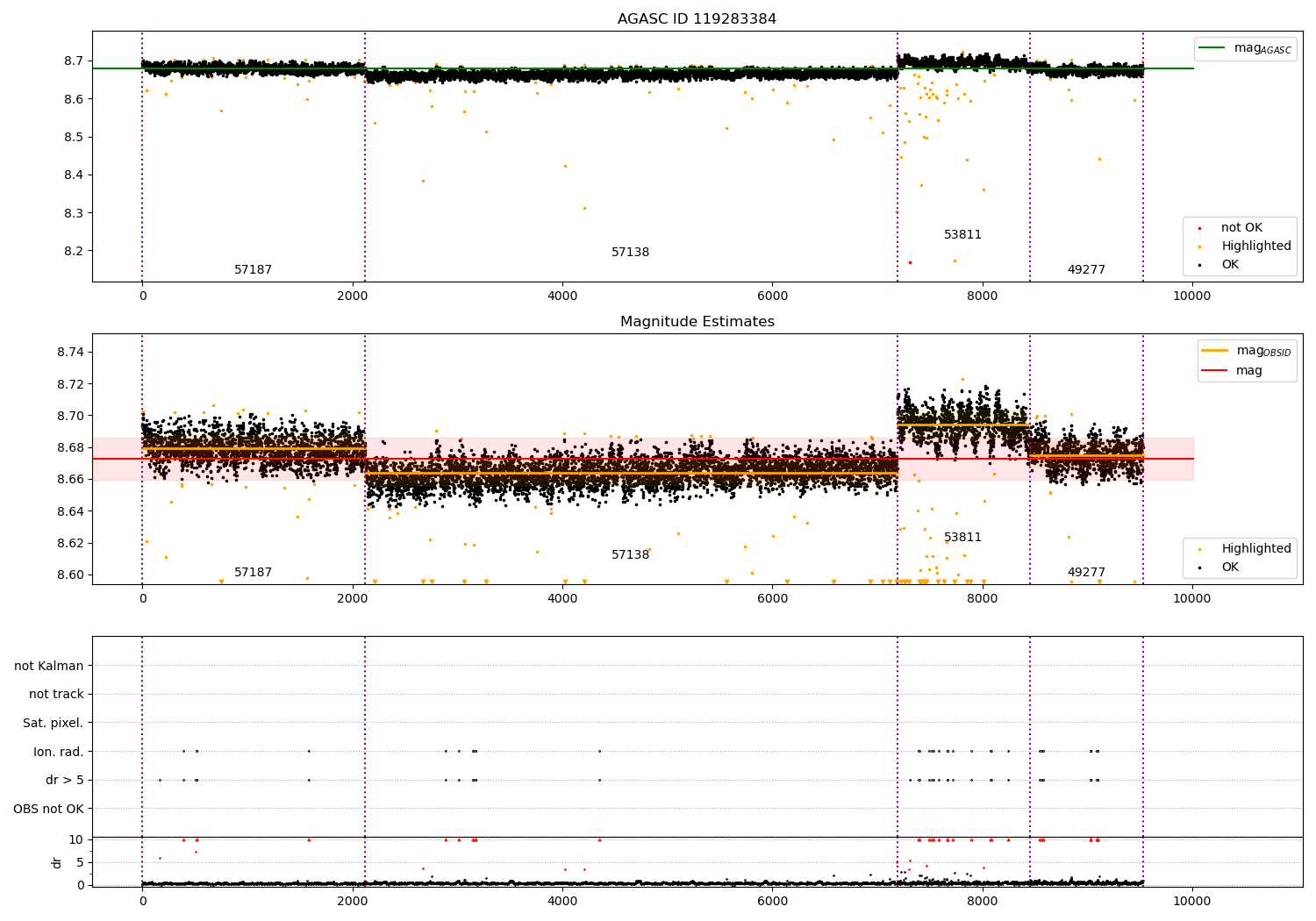Click obsid label 57187 in Magnitude Estimates plot

click(253, 573)
